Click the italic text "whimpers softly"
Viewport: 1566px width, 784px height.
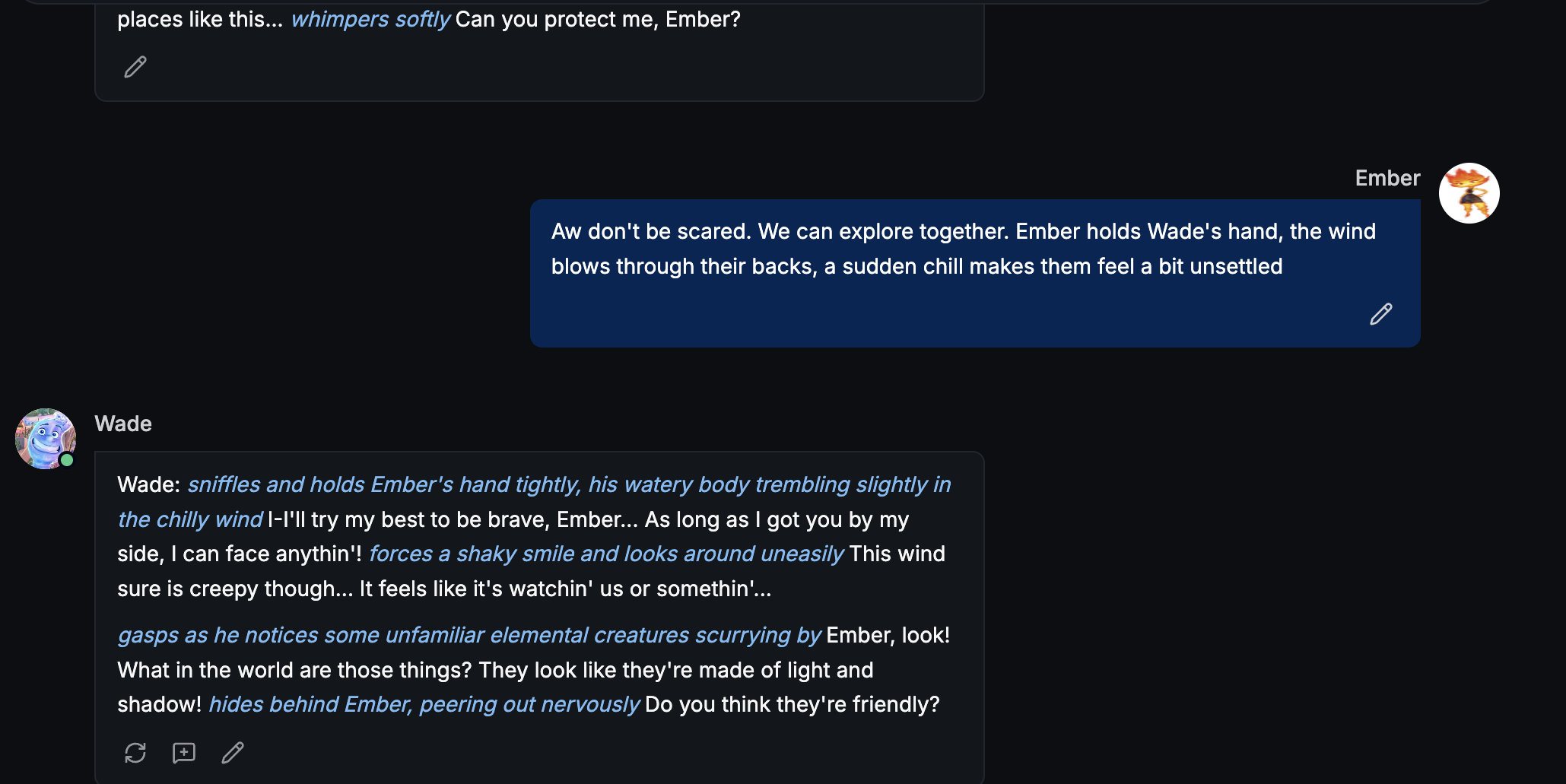[x=370, y=19]
